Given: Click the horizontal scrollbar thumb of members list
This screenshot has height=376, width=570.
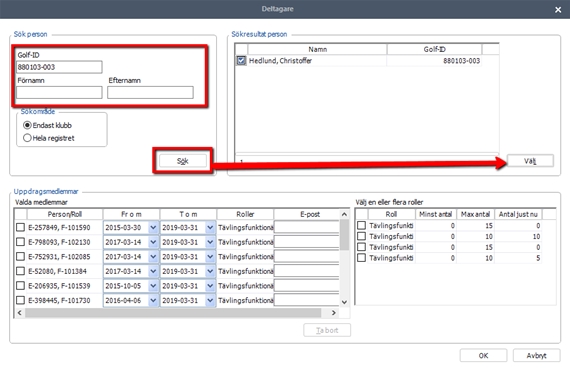Looking at the screenshot, I should 173,313.
